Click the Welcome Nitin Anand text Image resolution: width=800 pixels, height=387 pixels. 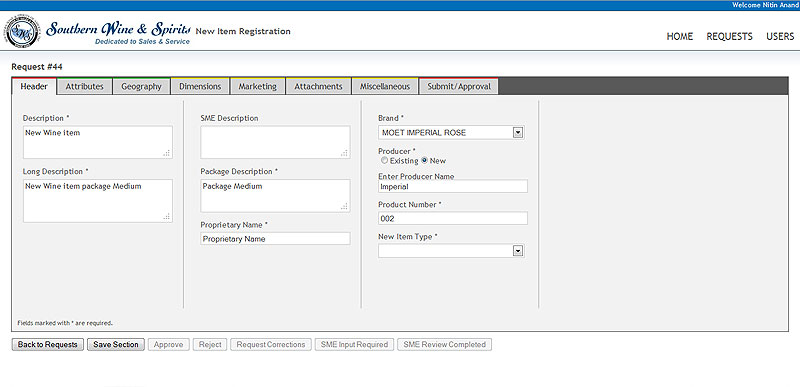point(765,5)
